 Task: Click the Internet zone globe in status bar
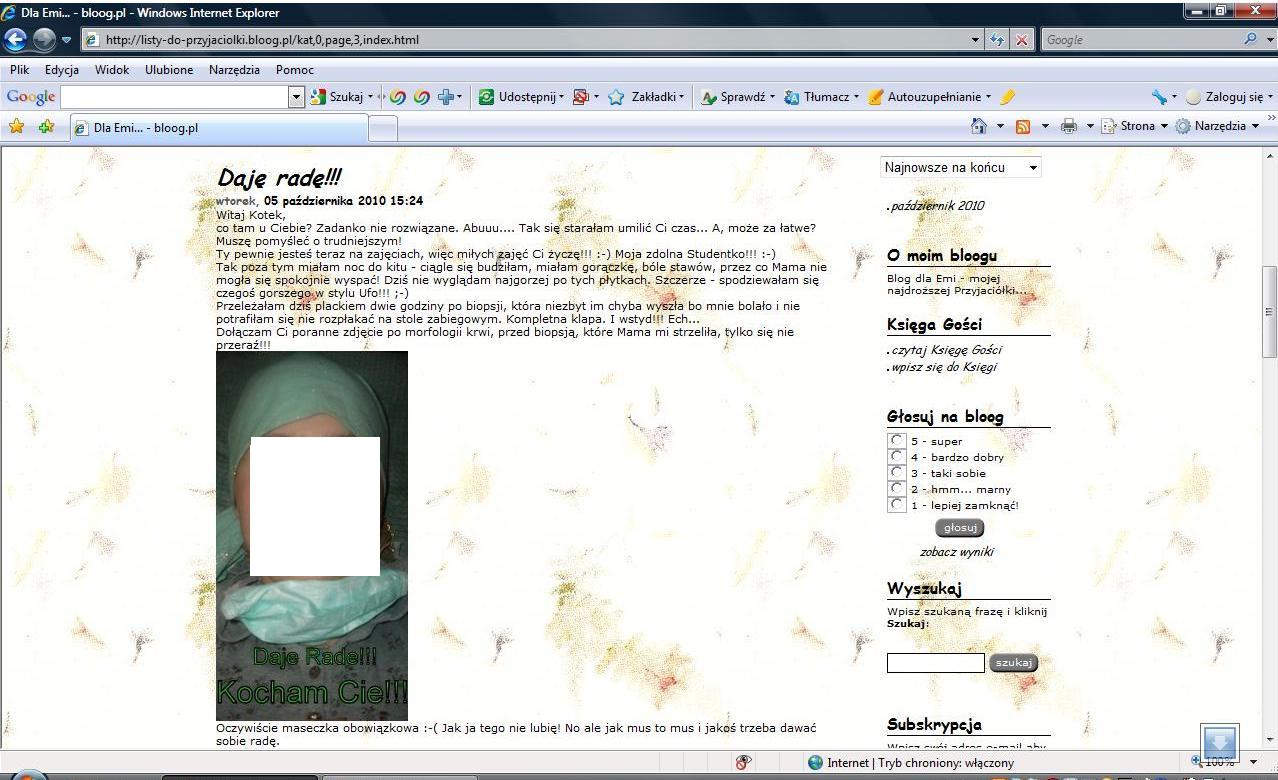[x=815, y=763]
